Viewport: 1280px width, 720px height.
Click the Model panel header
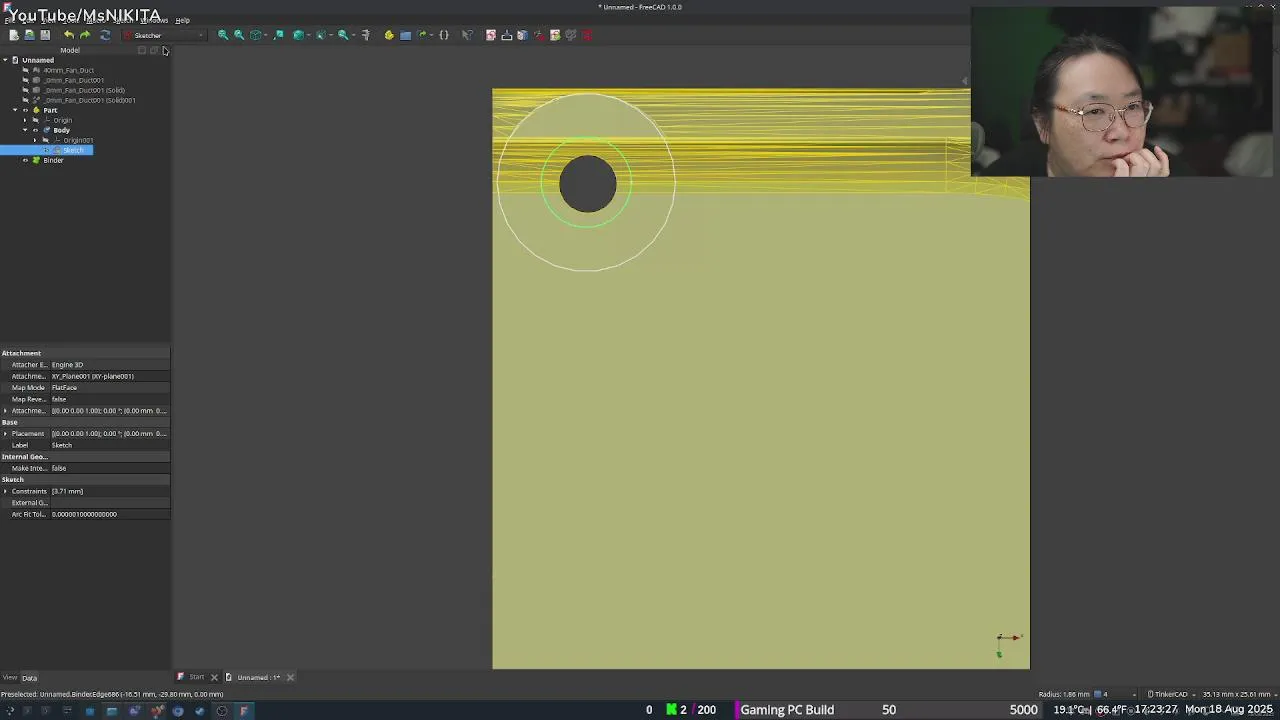point(70,50)
